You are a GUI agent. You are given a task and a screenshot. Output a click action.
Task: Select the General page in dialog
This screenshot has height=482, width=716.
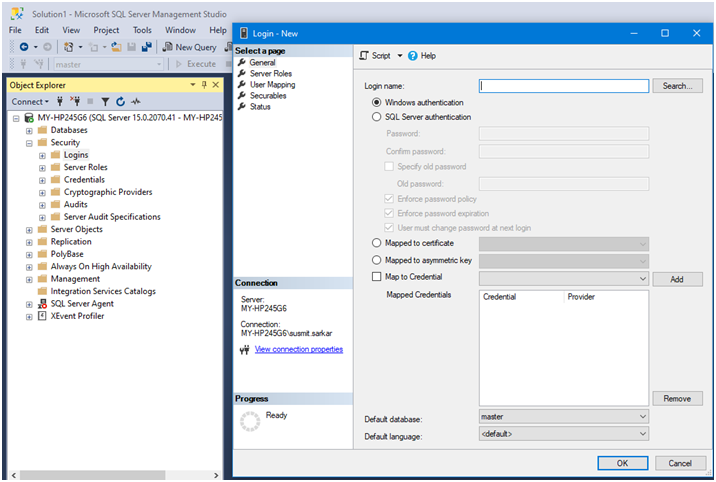[262, 63]
